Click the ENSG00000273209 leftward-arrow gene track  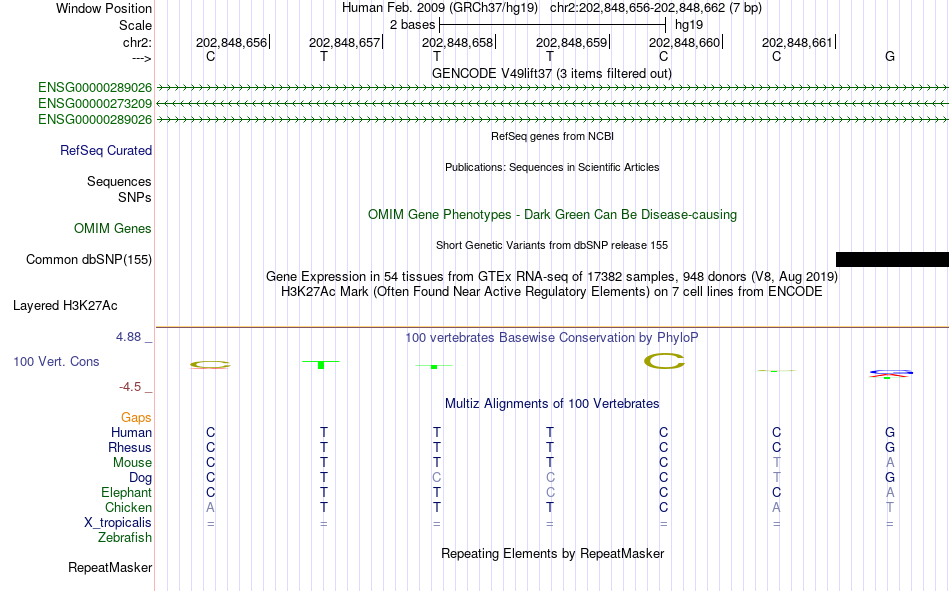pyautogui.click(x=552, y=104)
